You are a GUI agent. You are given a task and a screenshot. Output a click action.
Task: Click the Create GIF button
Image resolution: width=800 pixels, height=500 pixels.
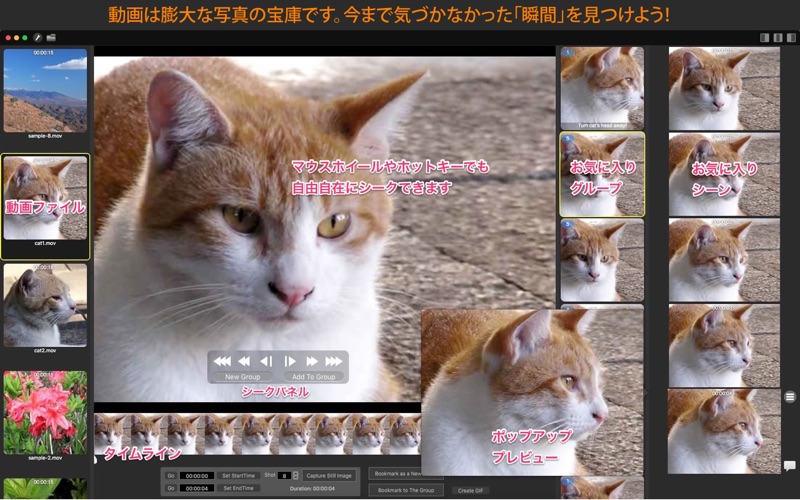(x=470, y=491)
